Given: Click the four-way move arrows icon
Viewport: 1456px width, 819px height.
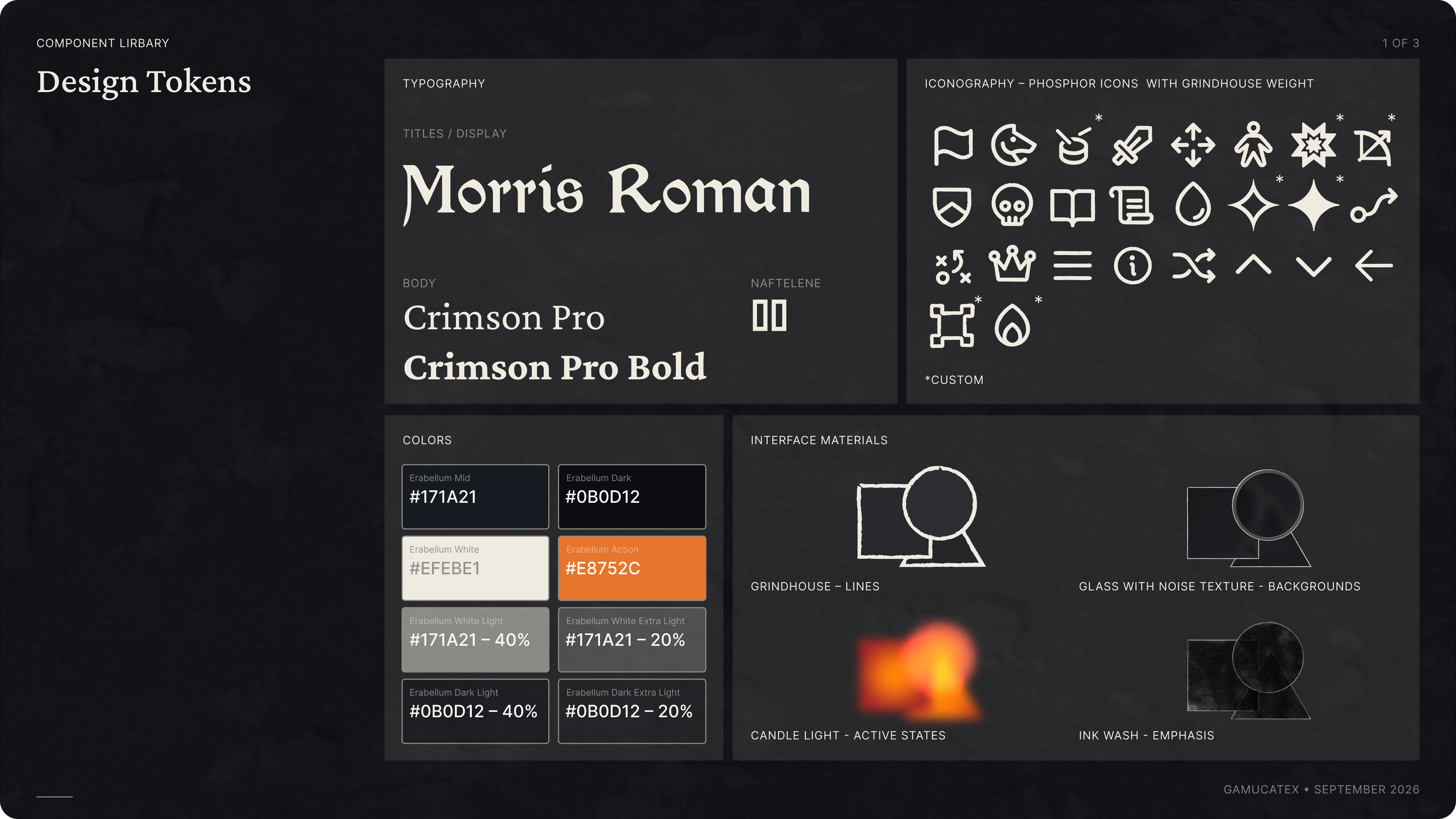Looking at the screenshot, I should (x=1193, y=145).
